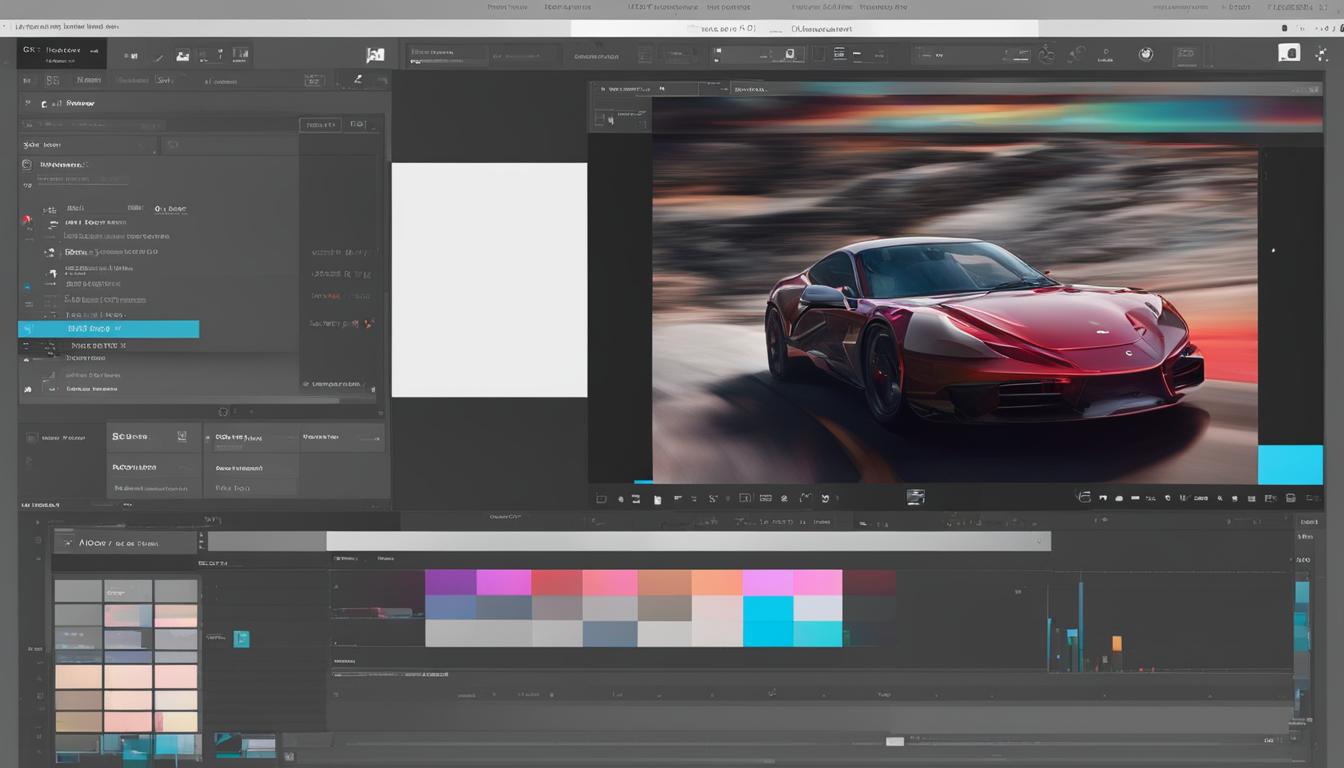This screenshot has height=768, width=1344.
Task: Click the cyan square at the preview's bottom-right corner
Action: pos(1289,464)
